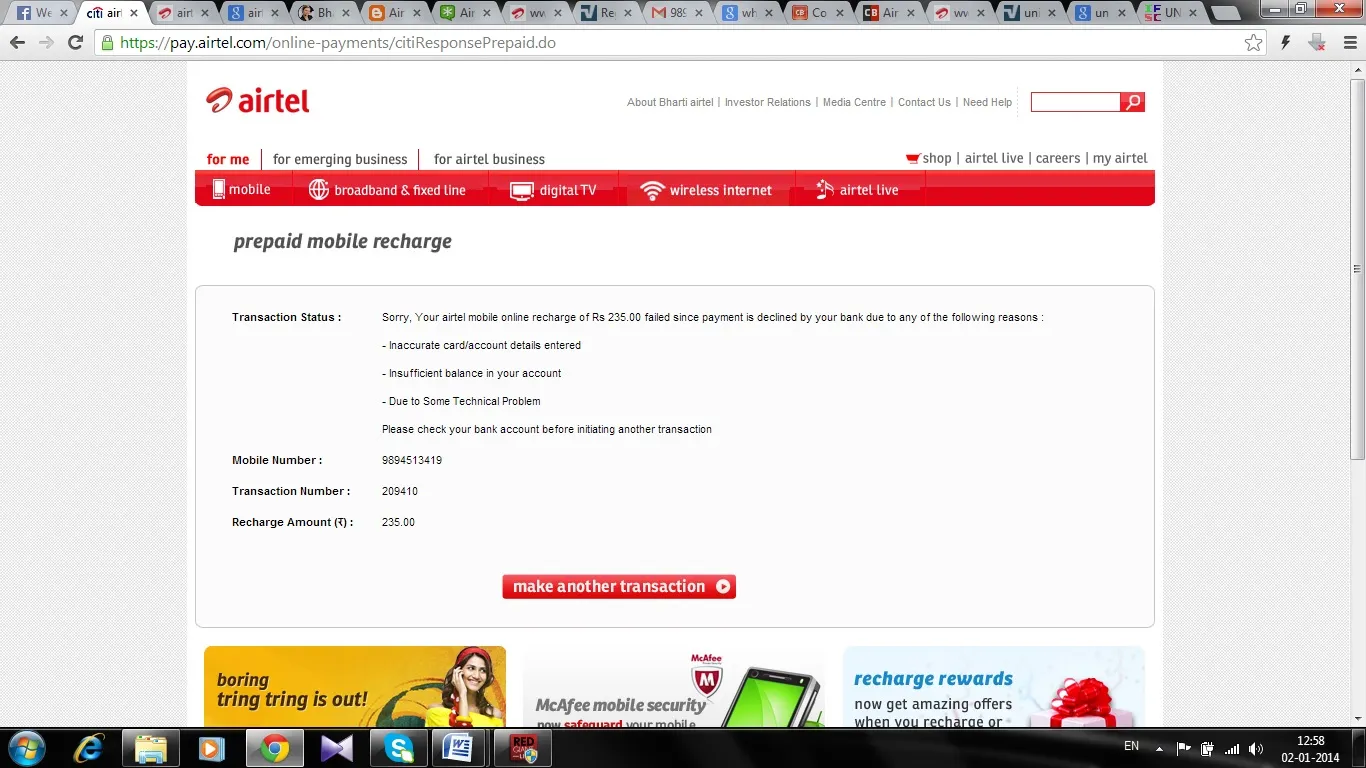Open About Bharti airtel link
The height and width of the screenshot is (768, 1366).
pyautogui.click(x=670, y=102)
